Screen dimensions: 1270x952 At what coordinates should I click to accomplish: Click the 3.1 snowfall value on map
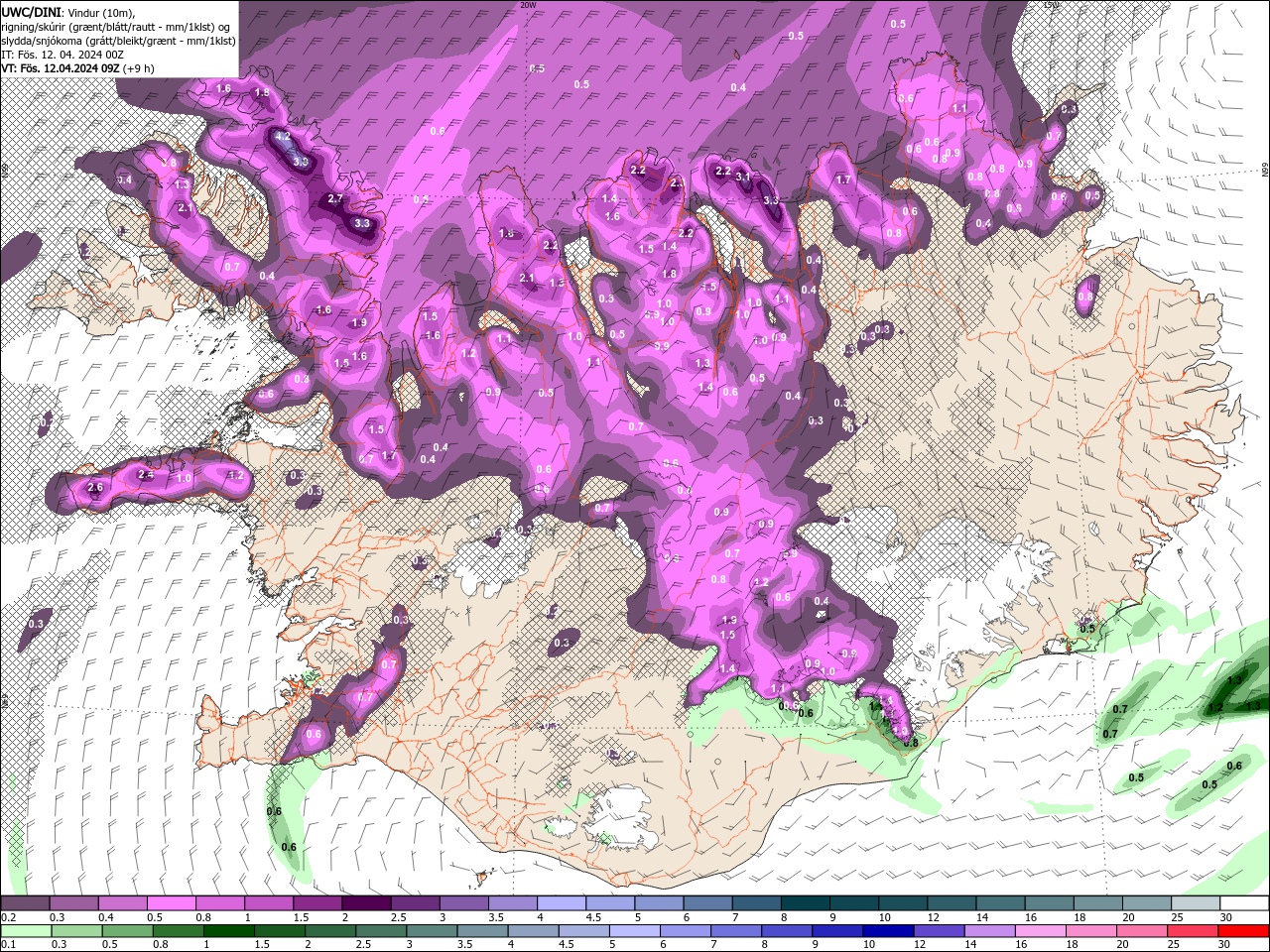click(x=742, y=178)
